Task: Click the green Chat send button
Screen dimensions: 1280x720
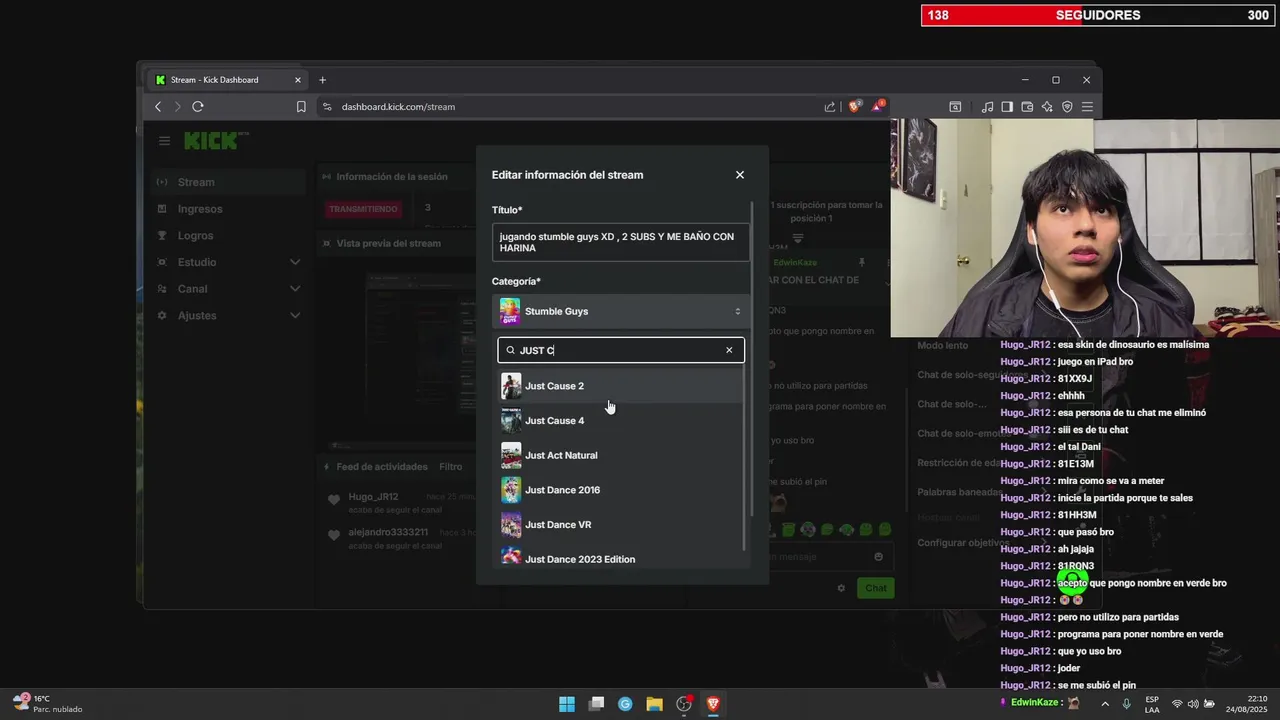Action: (875, 588)
